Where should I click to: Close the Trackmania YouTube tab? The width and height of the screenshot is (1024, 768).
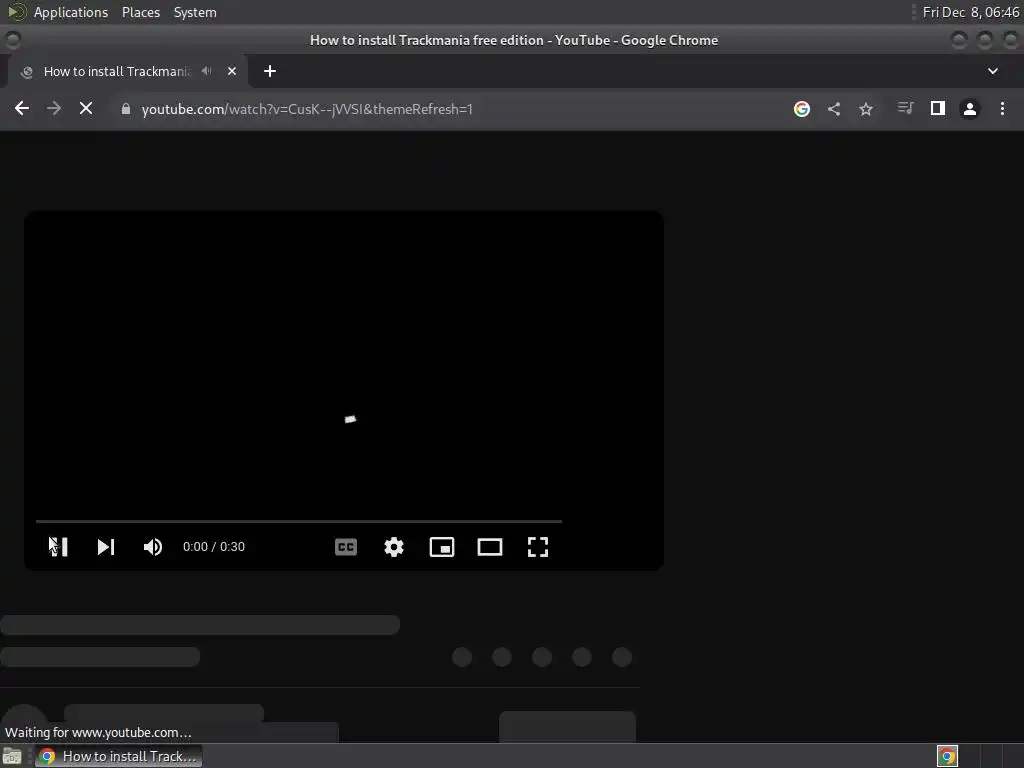(232, 71)
